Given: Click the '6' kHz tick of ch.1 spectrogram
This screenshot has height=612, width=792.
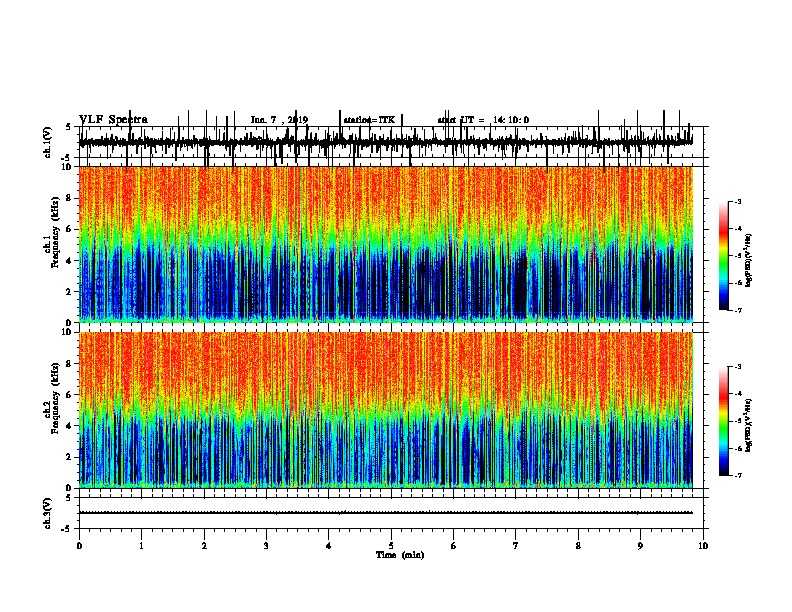Looking at the screenshot, I should coord(70,229).
